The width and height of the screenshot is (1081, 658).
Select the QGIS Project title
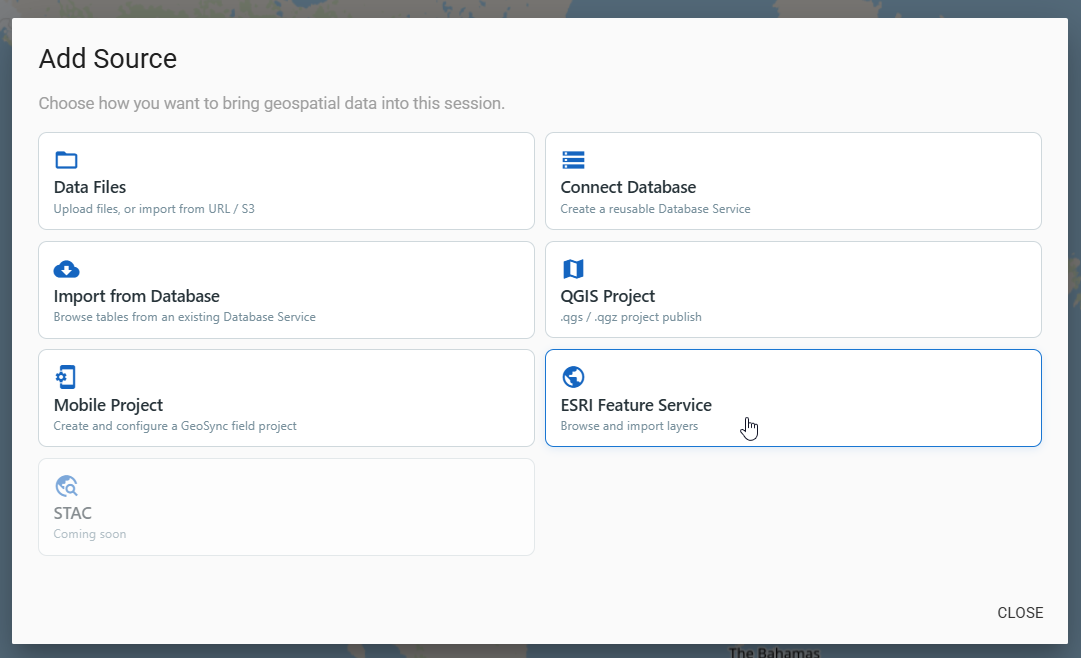pyautogui.click(x=607, y=296)
